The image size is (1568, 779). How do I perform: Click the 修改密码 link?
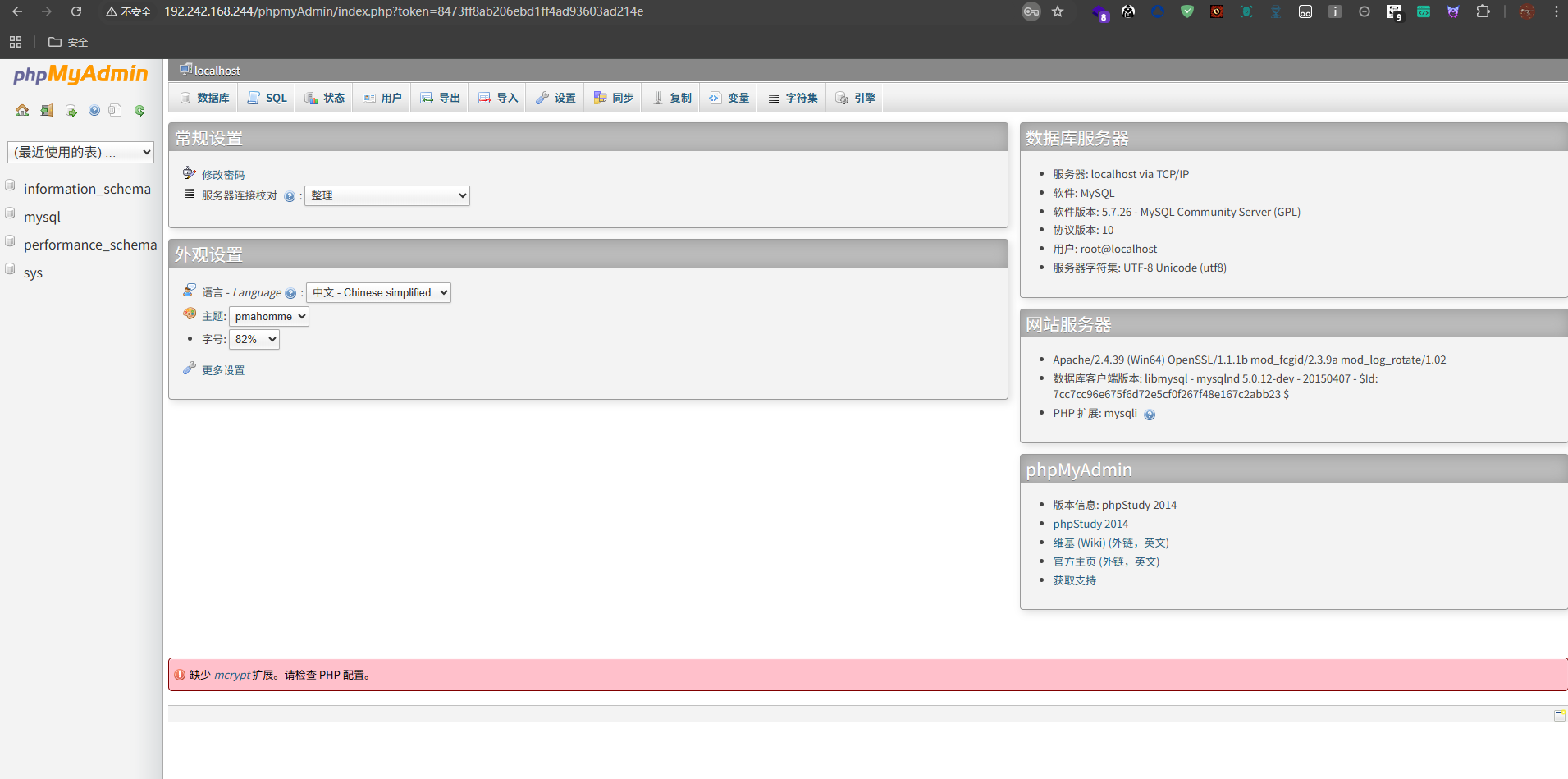(x=223, y=175)
